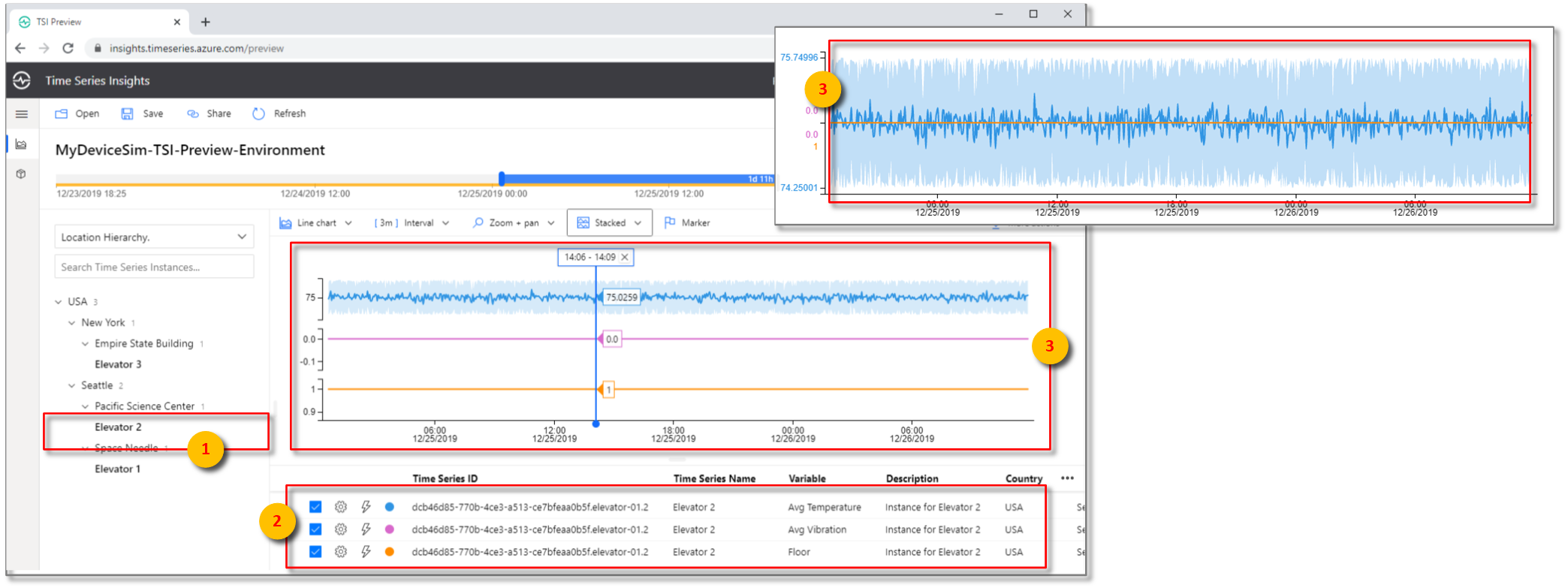Uncheck the Floor series checkbox

(x=315, y=552)
